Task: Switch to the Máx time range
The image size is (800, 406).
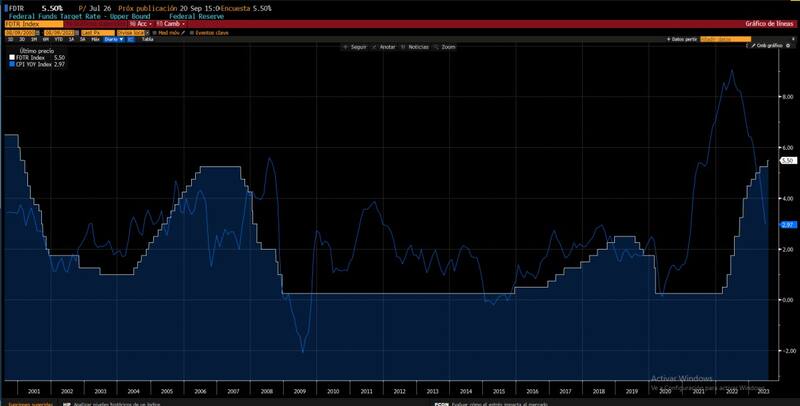Action: (x=95, y=39)
